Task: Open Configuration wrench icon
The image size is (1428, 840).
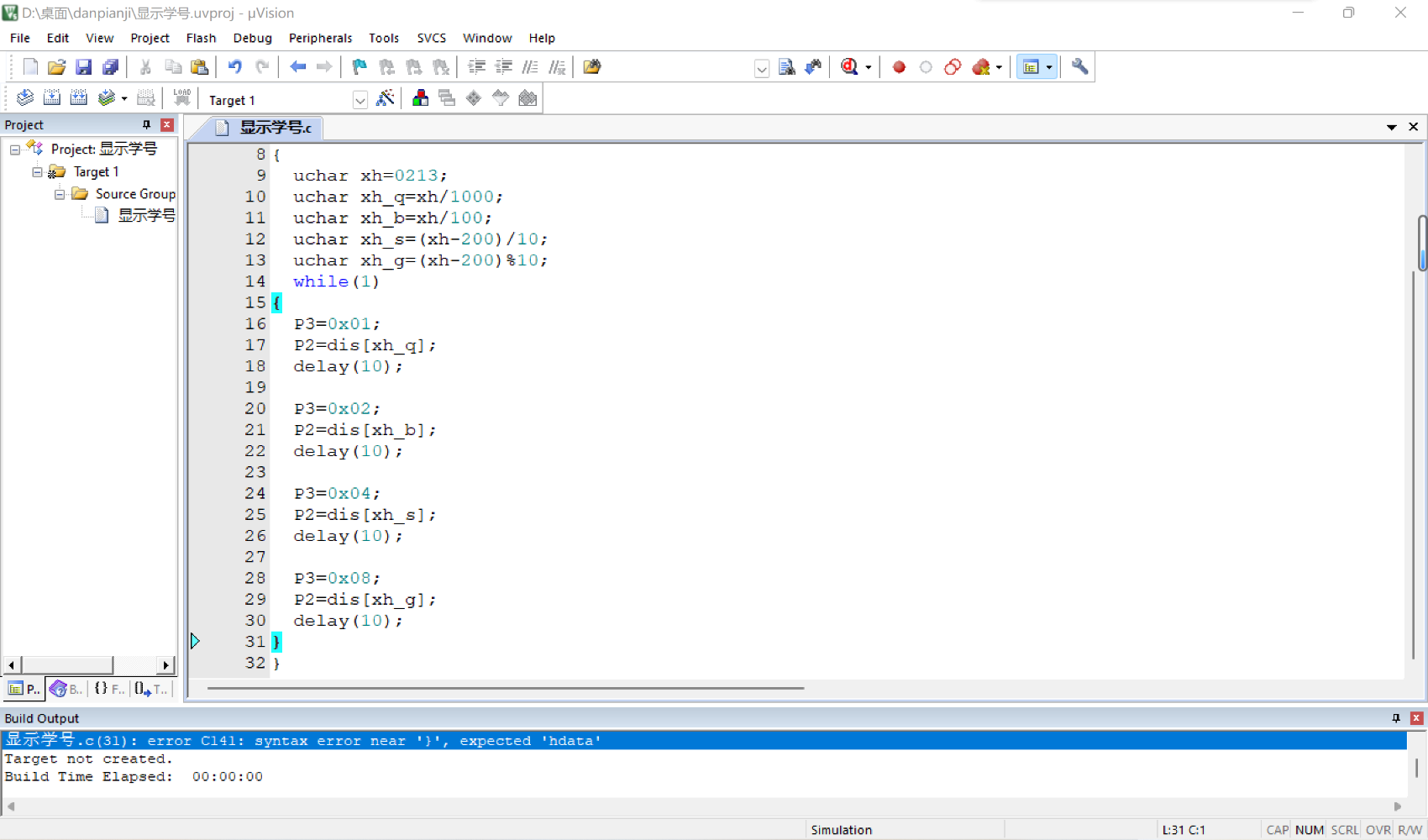Action: click(x=1080, y=67)
